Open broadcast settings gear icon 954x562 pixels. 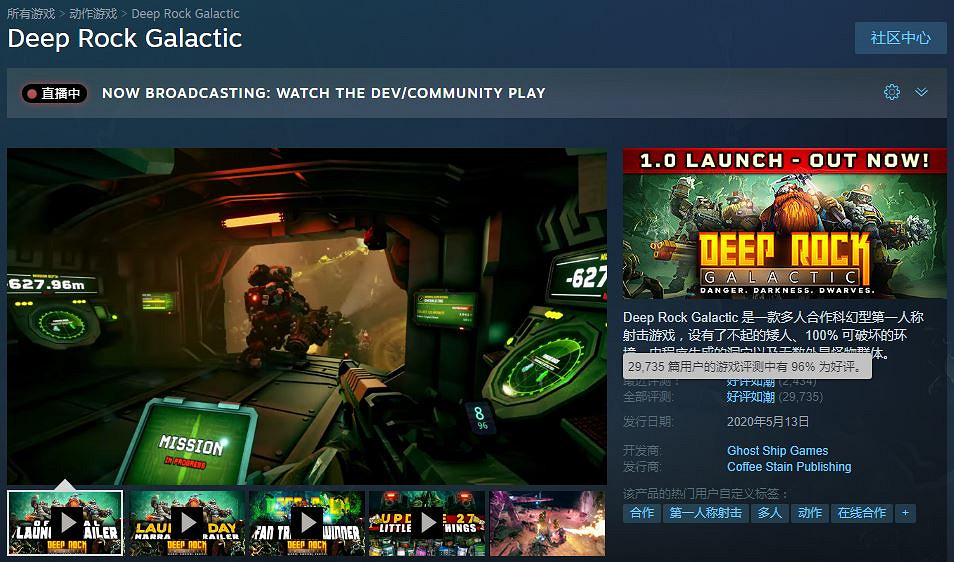coord(892,92)
